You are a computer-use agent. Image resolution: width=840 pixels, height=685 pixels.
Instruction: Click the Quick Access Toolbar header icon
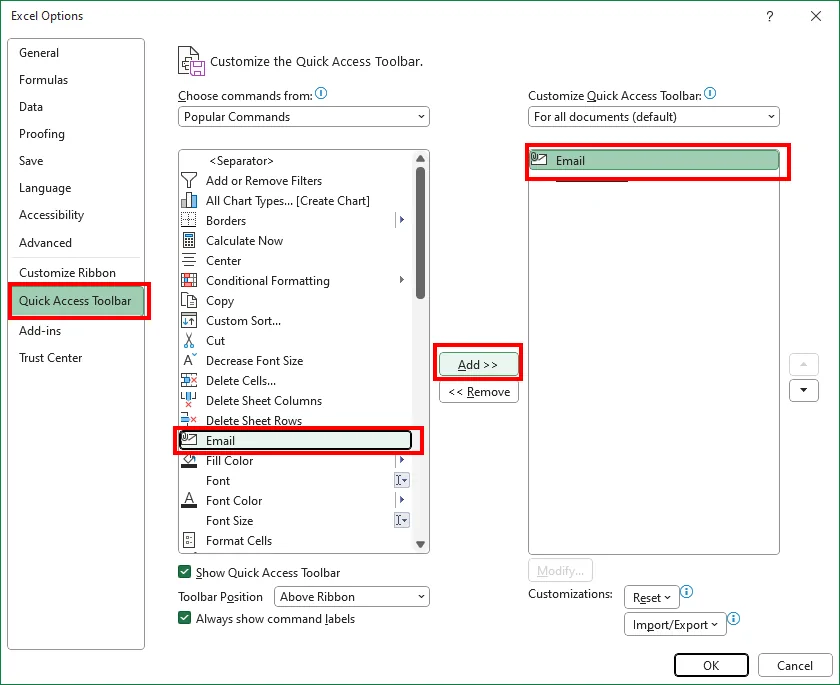[191, 61]
